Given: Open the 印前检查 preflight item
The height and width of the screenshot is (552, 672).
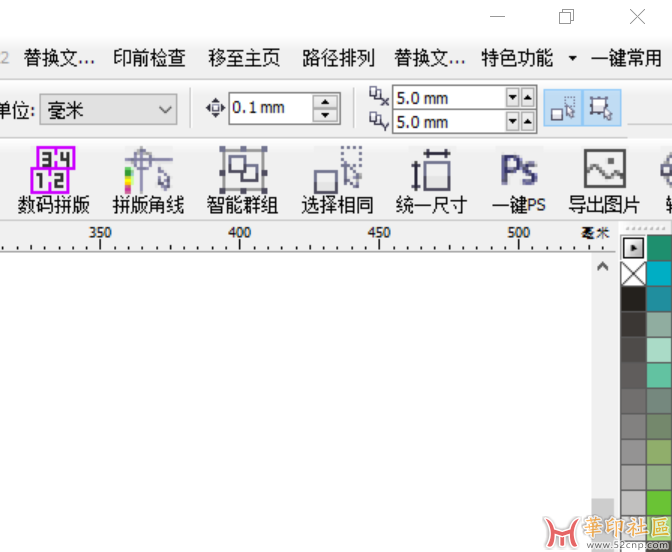Looking at the screenshot, I should 149,58.
